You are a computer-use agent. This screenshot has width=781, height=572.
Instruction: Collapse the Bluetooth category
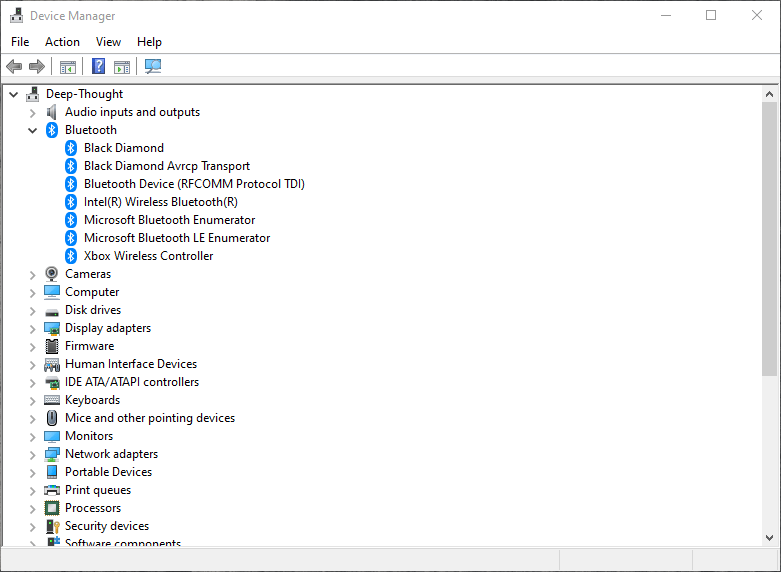point(33,131)
